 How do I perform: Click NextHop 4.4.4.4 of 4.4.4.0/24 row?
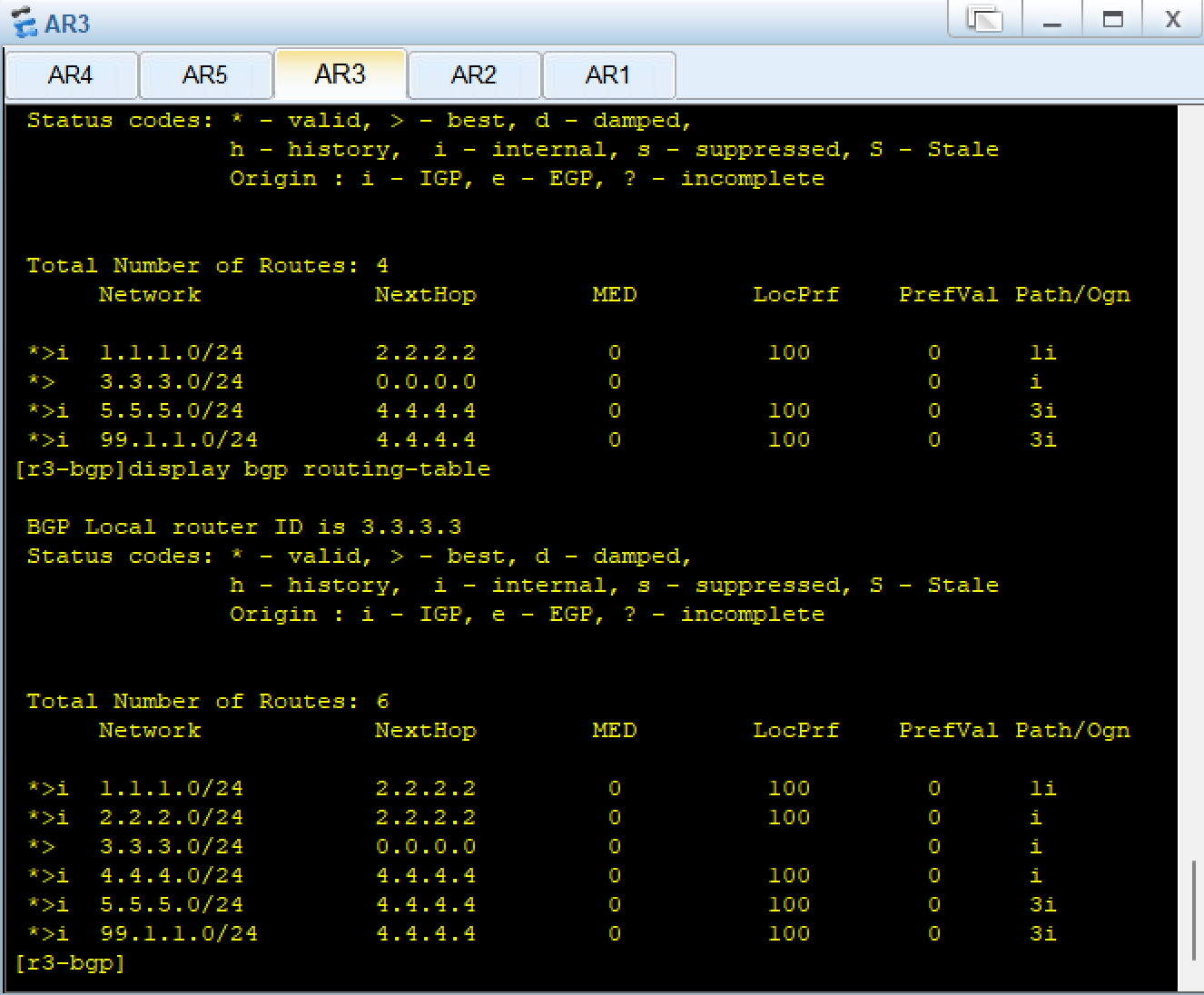tap(426, 876)
